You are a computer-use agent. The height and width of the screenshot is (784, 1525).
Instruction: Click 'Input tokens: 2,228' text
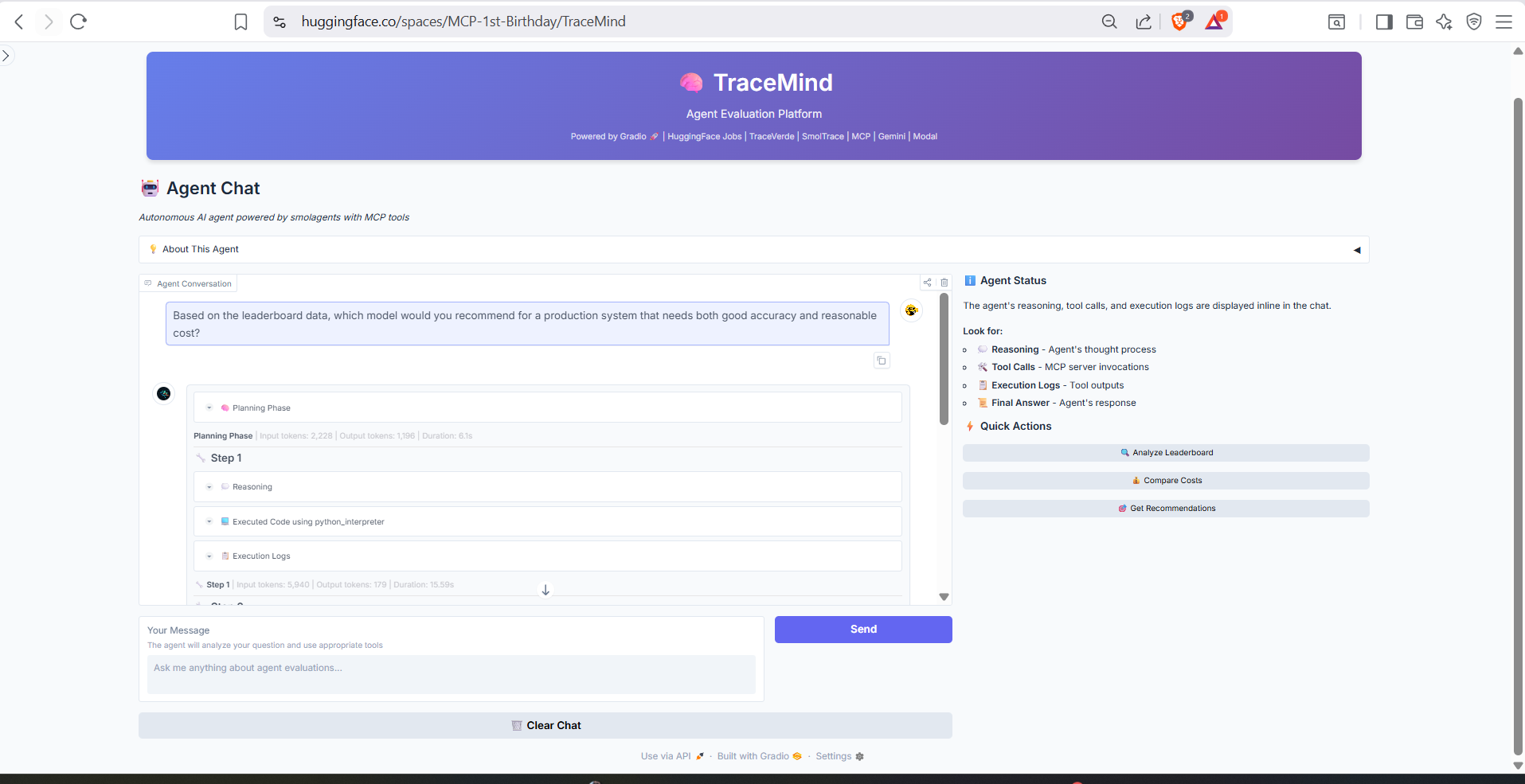pyautogui.click(x=296, y=436)
